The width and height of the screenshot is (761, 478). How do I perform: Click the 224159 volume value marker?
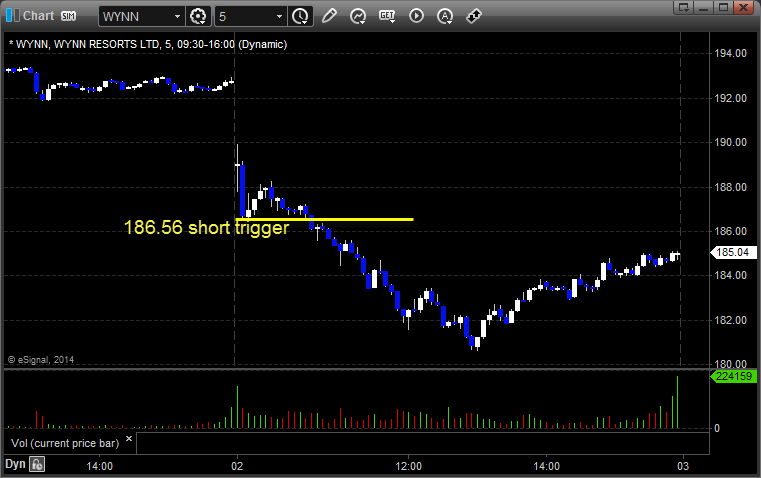click(733, 376)
